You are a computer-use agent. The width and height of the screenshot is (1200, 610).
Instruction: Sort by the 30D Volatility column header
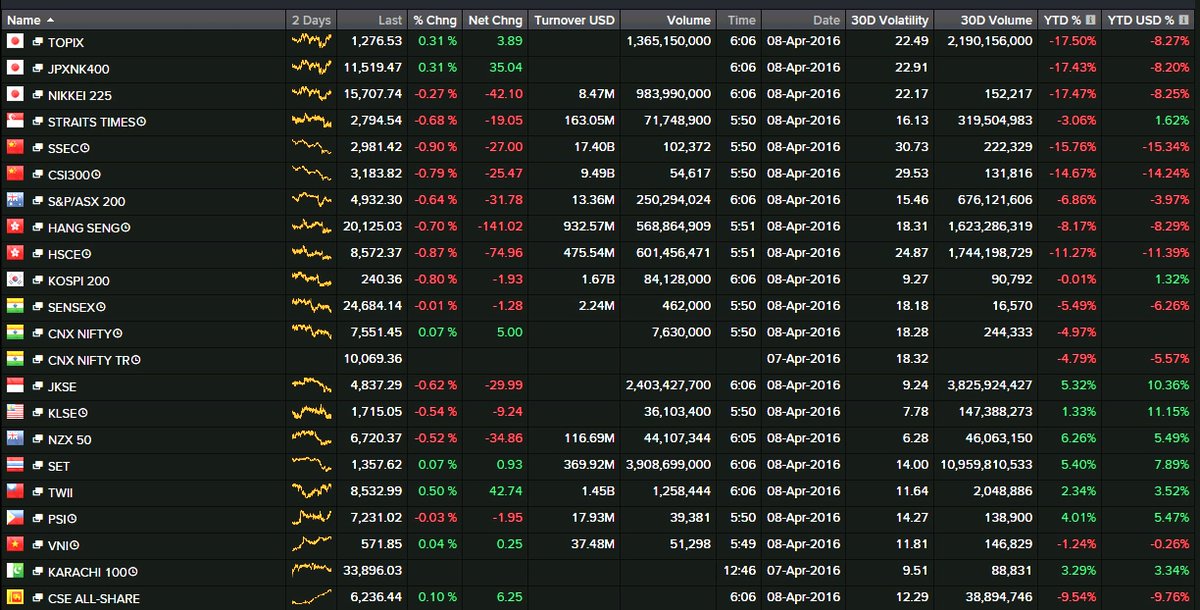[x=890, y=20]
